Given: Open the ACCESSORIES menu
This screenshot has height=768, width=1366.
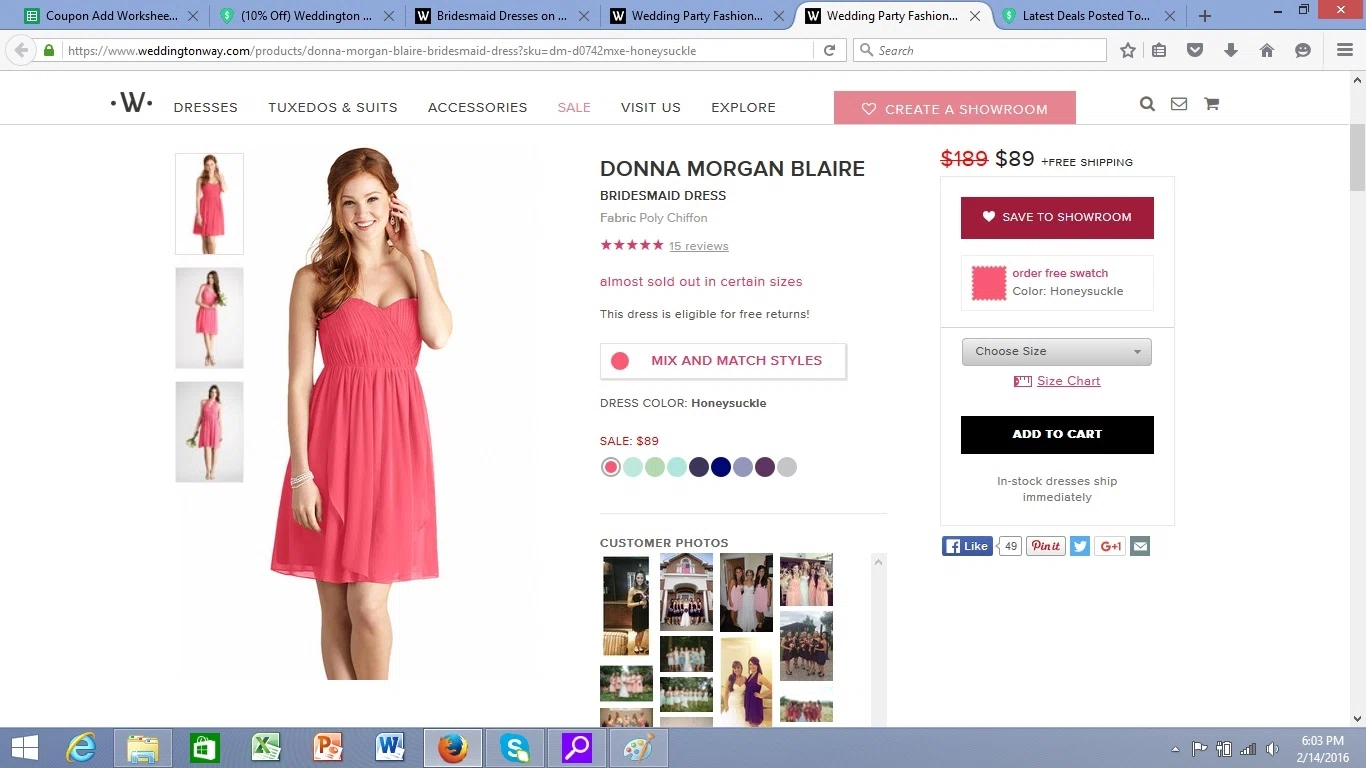Looking at the screenshot, I should tap(477, 107).
